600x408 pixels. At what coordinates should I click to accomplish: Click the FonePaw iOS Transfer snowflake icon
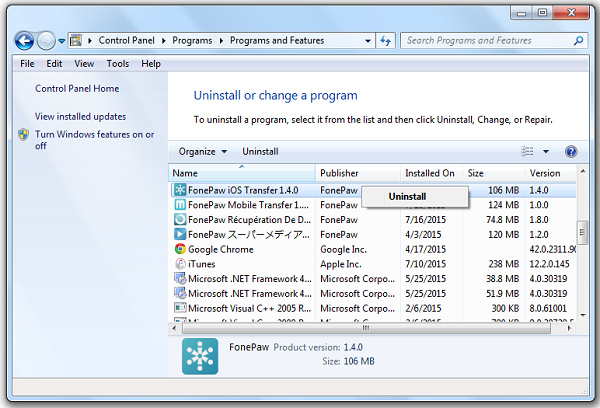180,190
